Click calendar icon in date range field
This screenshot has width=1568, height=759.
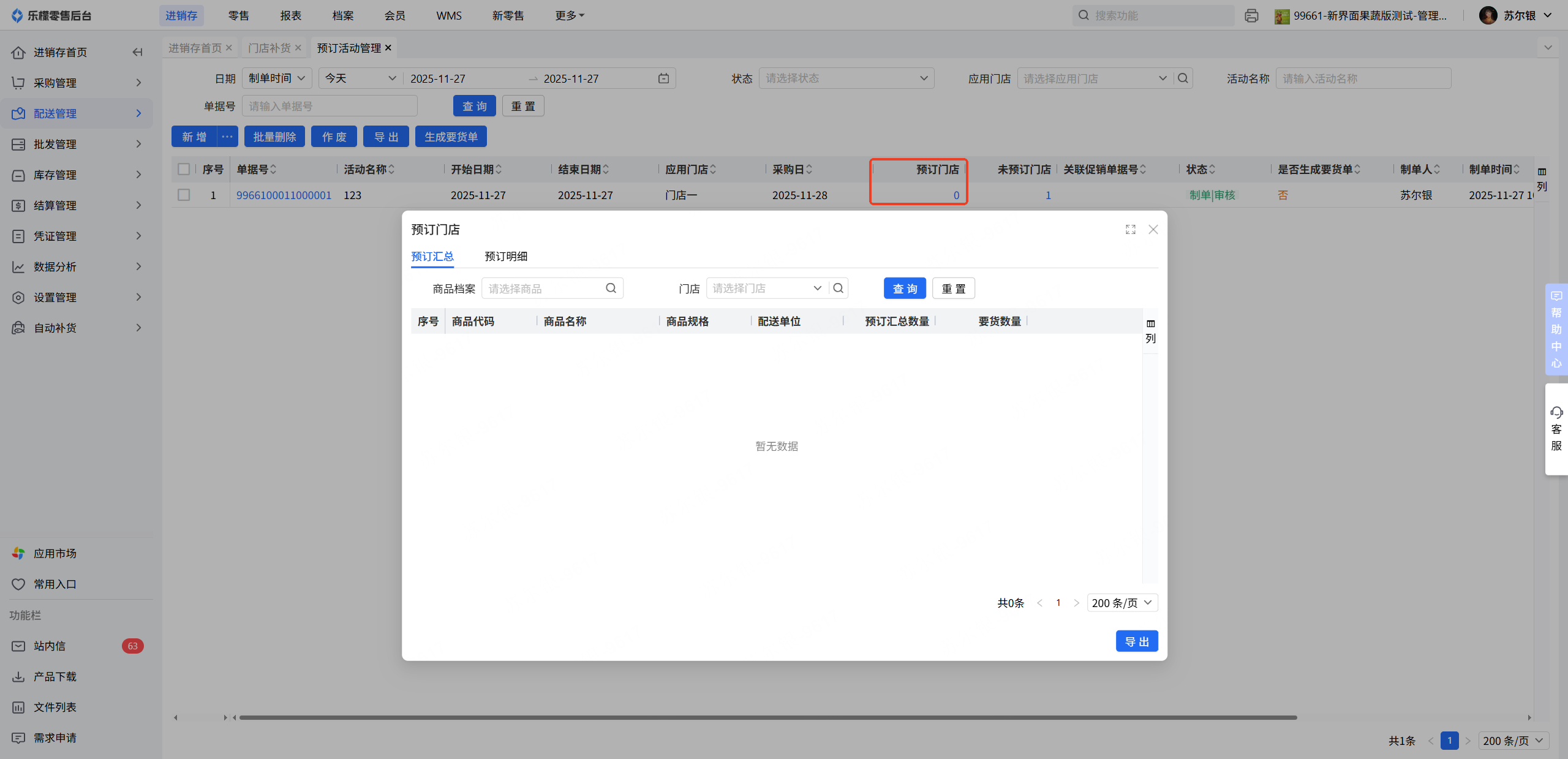click(663, 78)
